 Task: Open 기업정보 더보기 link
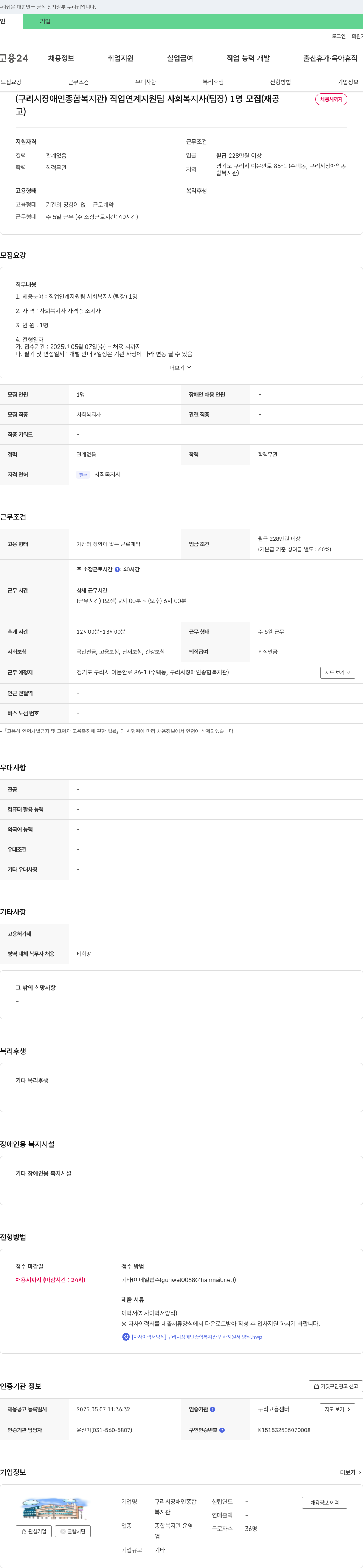(x=350, y=1472)
